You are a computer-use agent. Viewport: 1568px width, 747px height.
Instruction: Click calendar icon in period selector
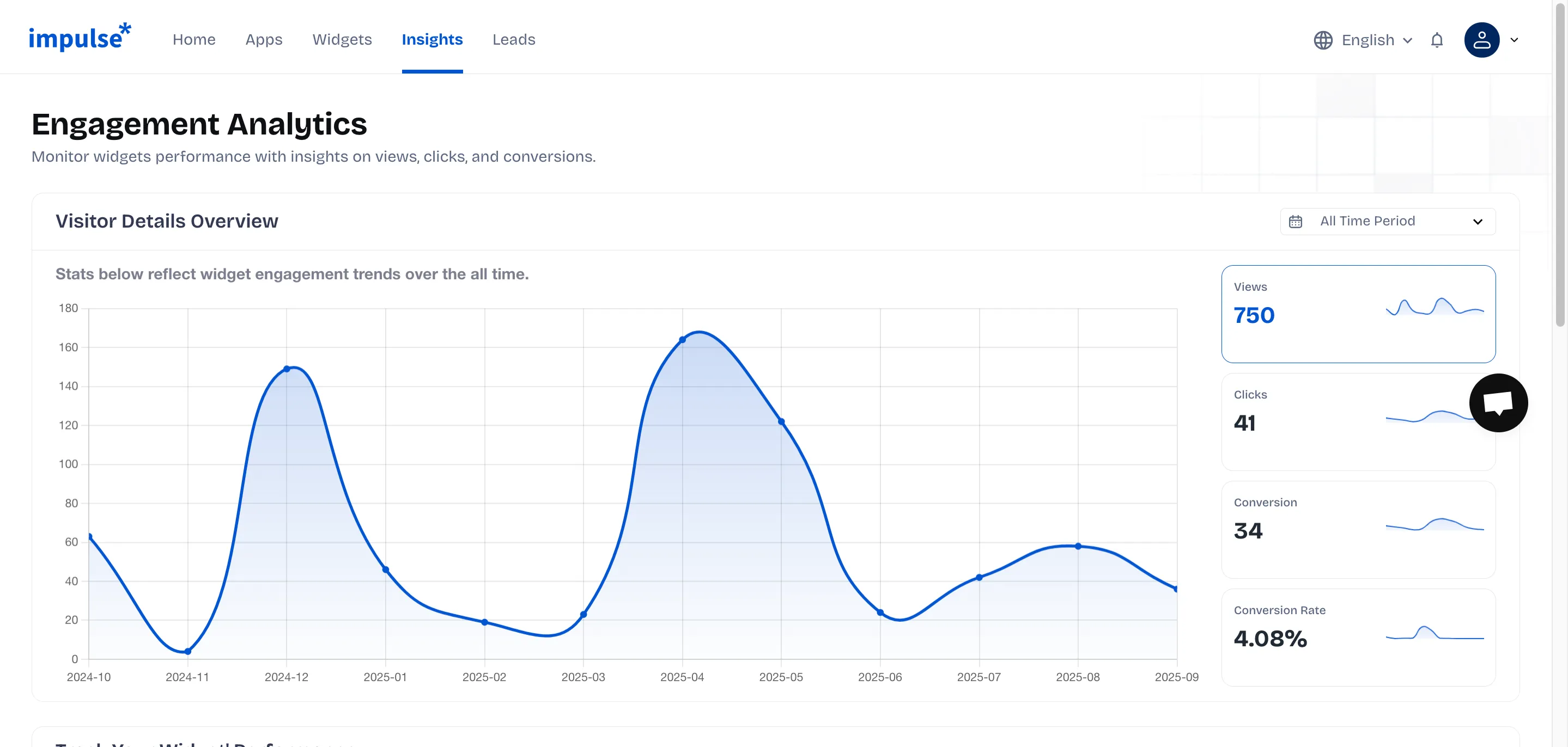click(1295, 222)
